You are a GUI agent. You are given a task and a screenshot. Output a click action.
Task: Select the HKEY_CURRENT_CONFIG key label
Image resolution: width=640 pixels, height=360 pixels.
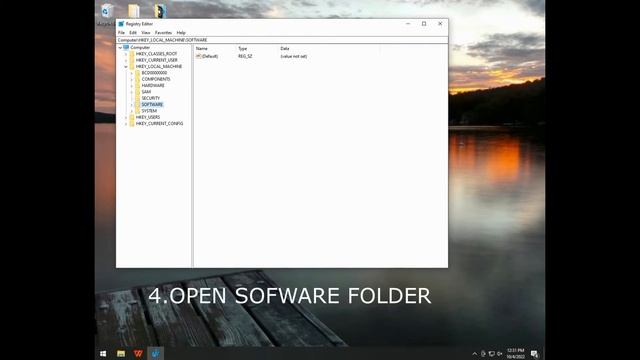[x=160, y=123]
